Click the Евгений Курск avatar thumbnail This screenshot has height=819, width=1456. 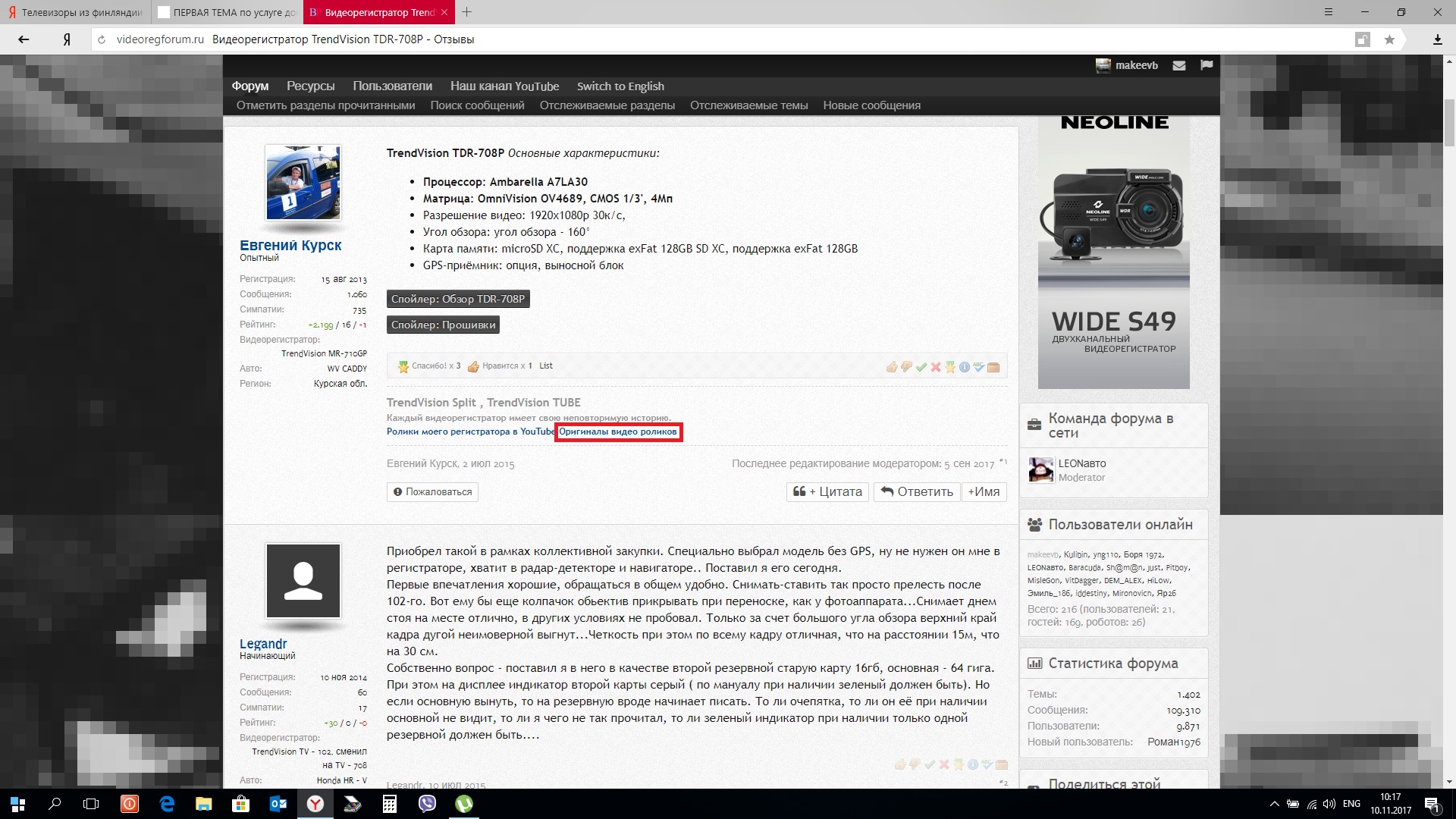pos(303,184)
